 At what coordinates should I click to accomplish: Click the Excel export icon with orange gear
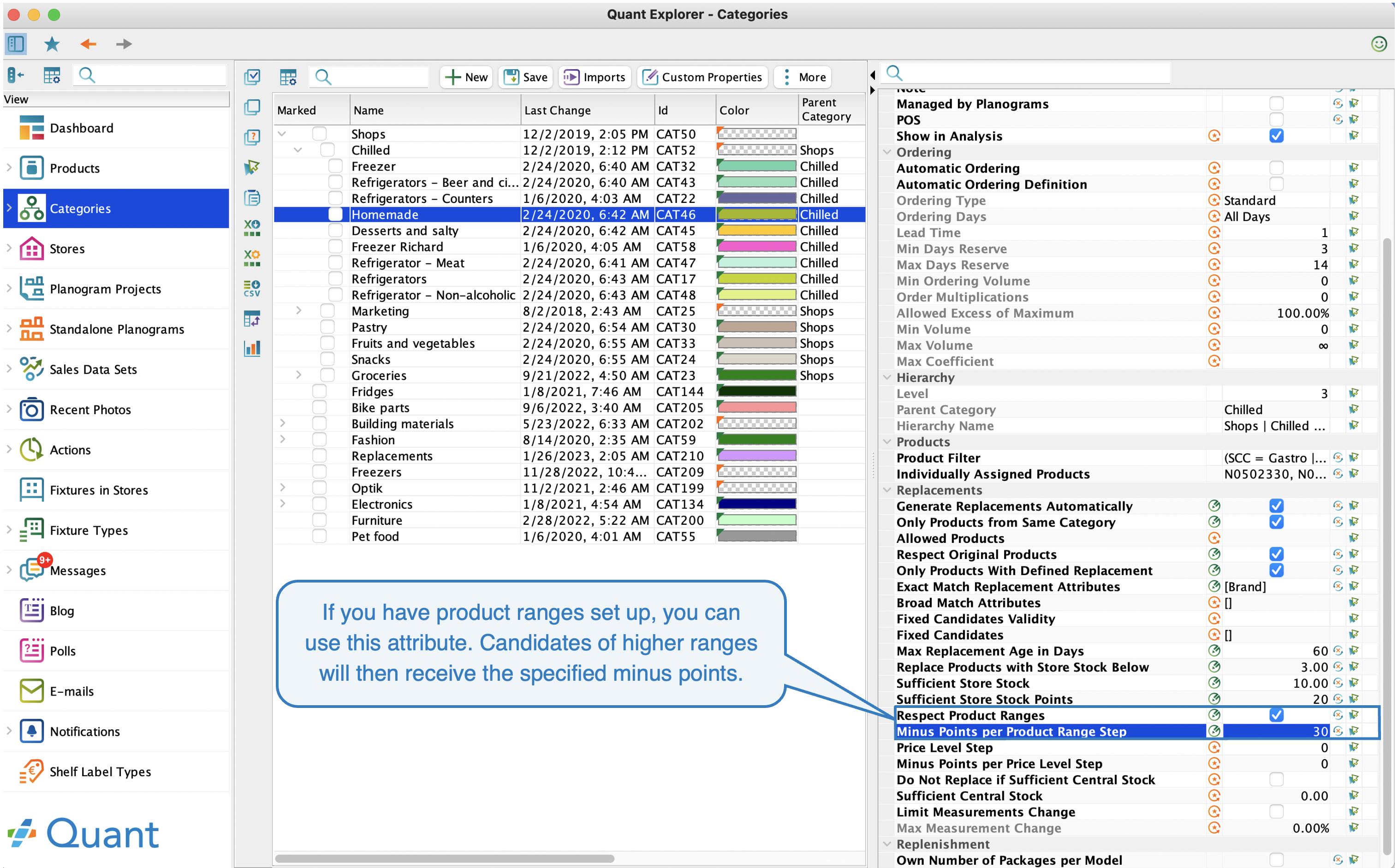[252, 258]
